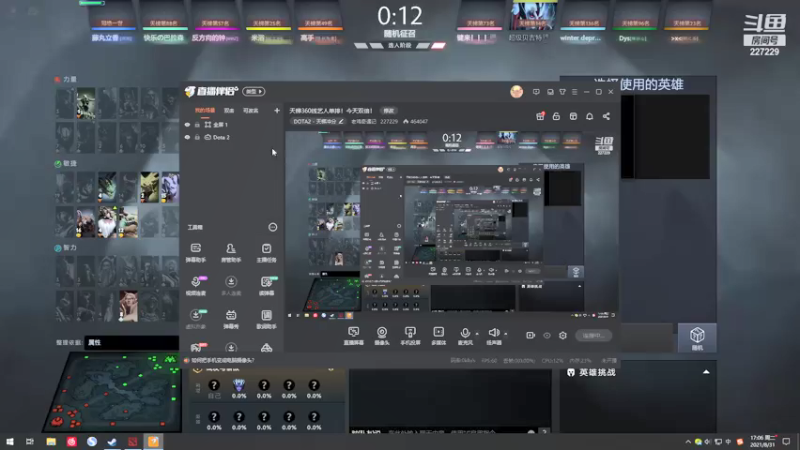
Task: Toggle lock on Dota 2 source
Action: coord(197,137)
